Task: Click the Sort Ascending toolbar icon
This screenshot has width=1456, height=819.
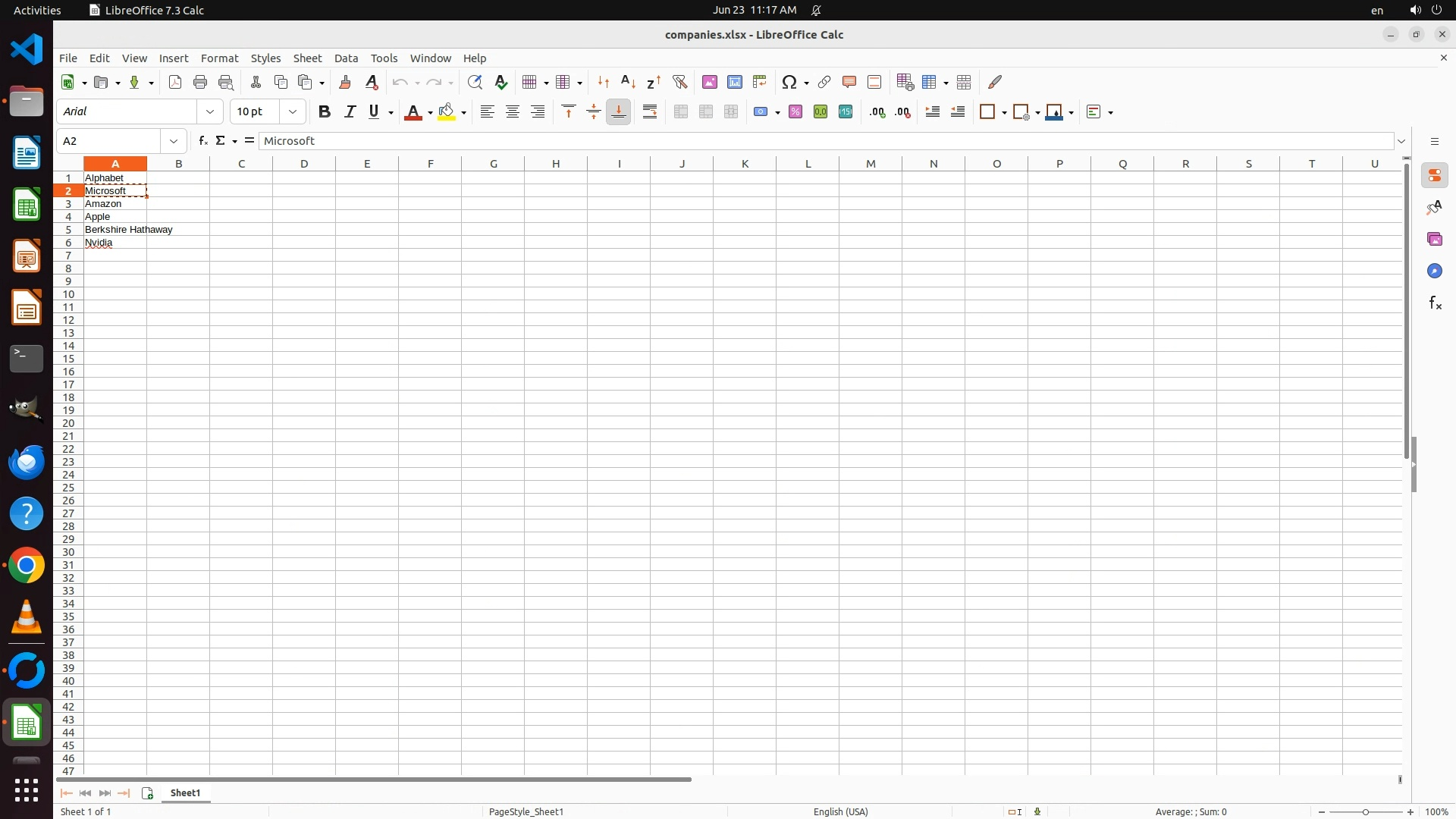Action: (x=628, y=82)
